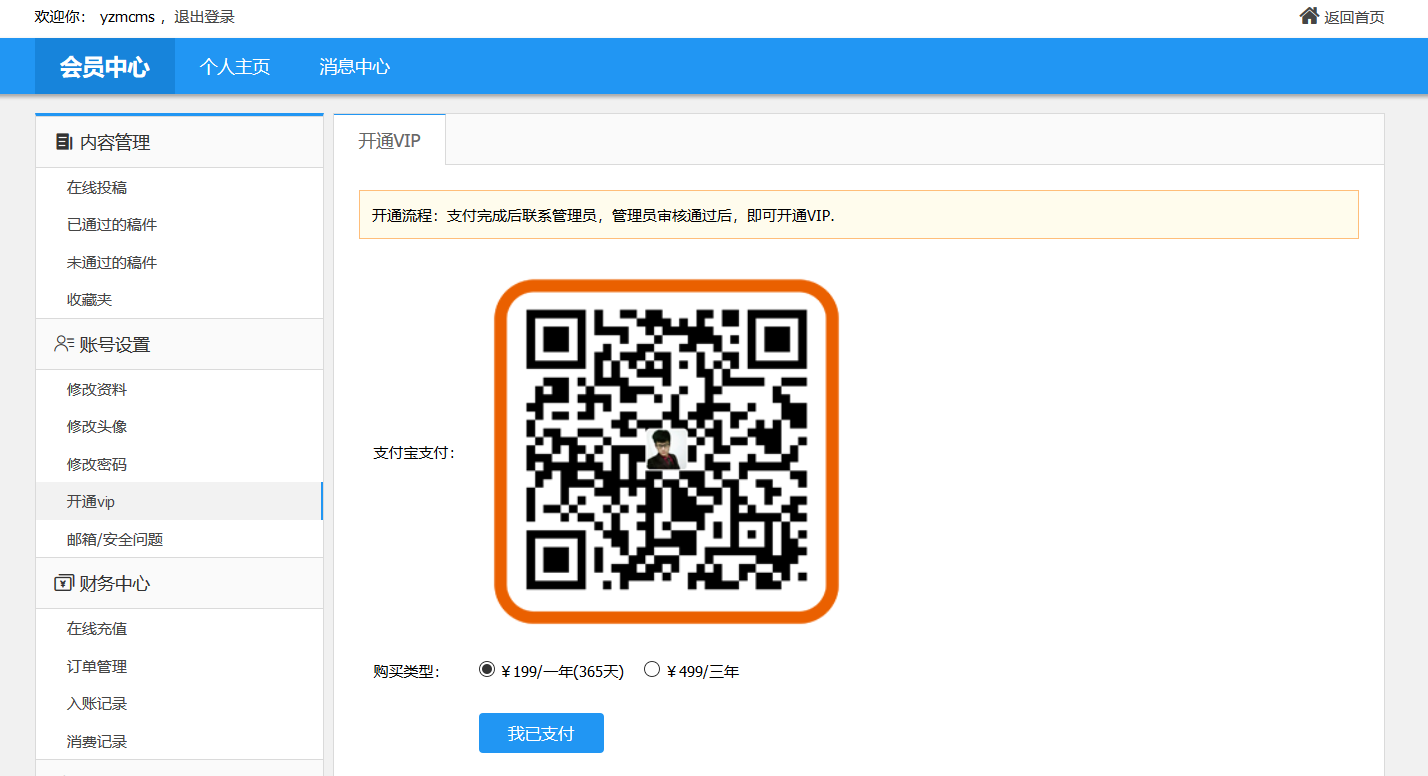Click the 退出登录 logout link
Image resolution: width=1428 pixels, height=776 pixels.
tap(205, 17)
